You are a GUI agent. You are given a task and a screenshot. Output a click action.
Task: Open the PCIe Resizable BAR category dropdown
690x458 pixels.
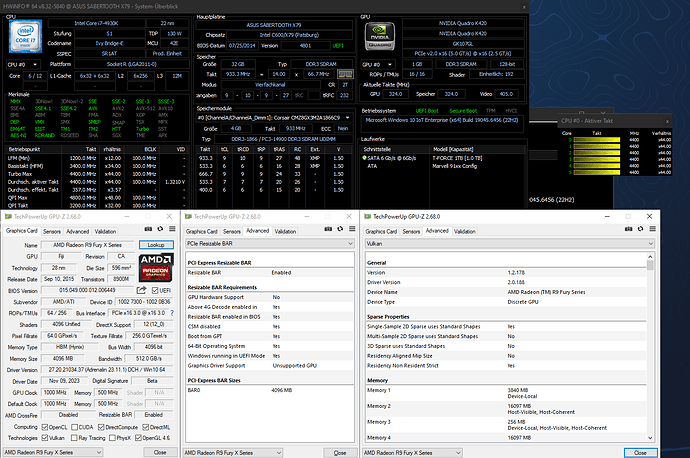[x=270, y=243]
